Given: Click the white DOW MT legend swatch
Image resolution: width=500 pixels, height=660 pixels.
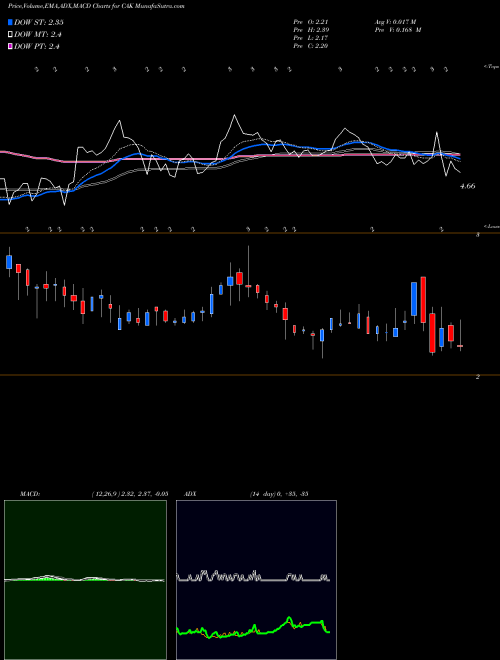Looking at the screenshot, I should point(11,35).
